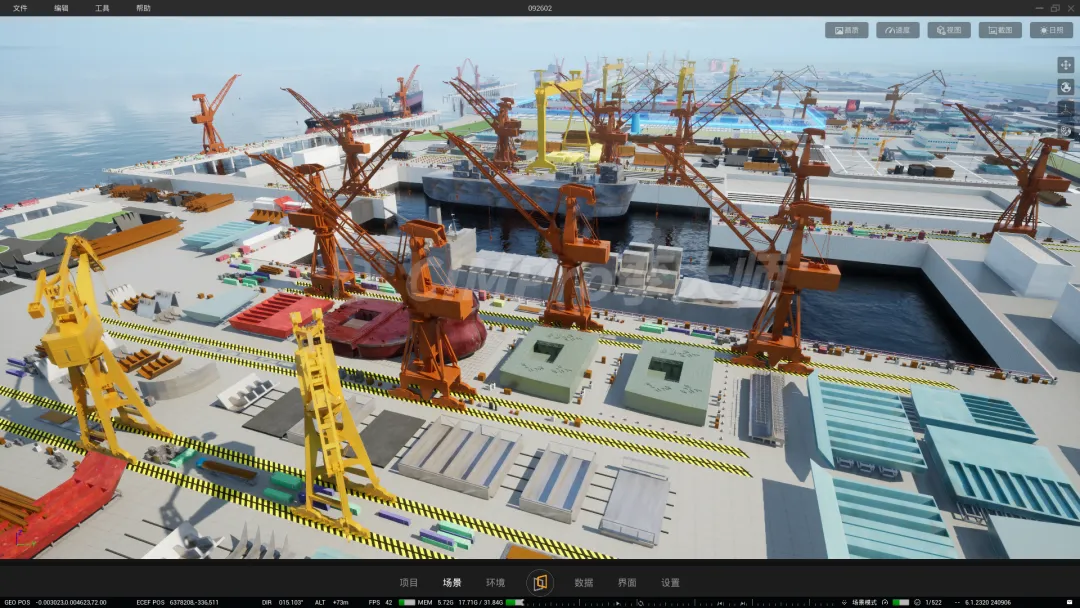Click the timeline play icon
The image size is (1080, 608).
[618, 602]
